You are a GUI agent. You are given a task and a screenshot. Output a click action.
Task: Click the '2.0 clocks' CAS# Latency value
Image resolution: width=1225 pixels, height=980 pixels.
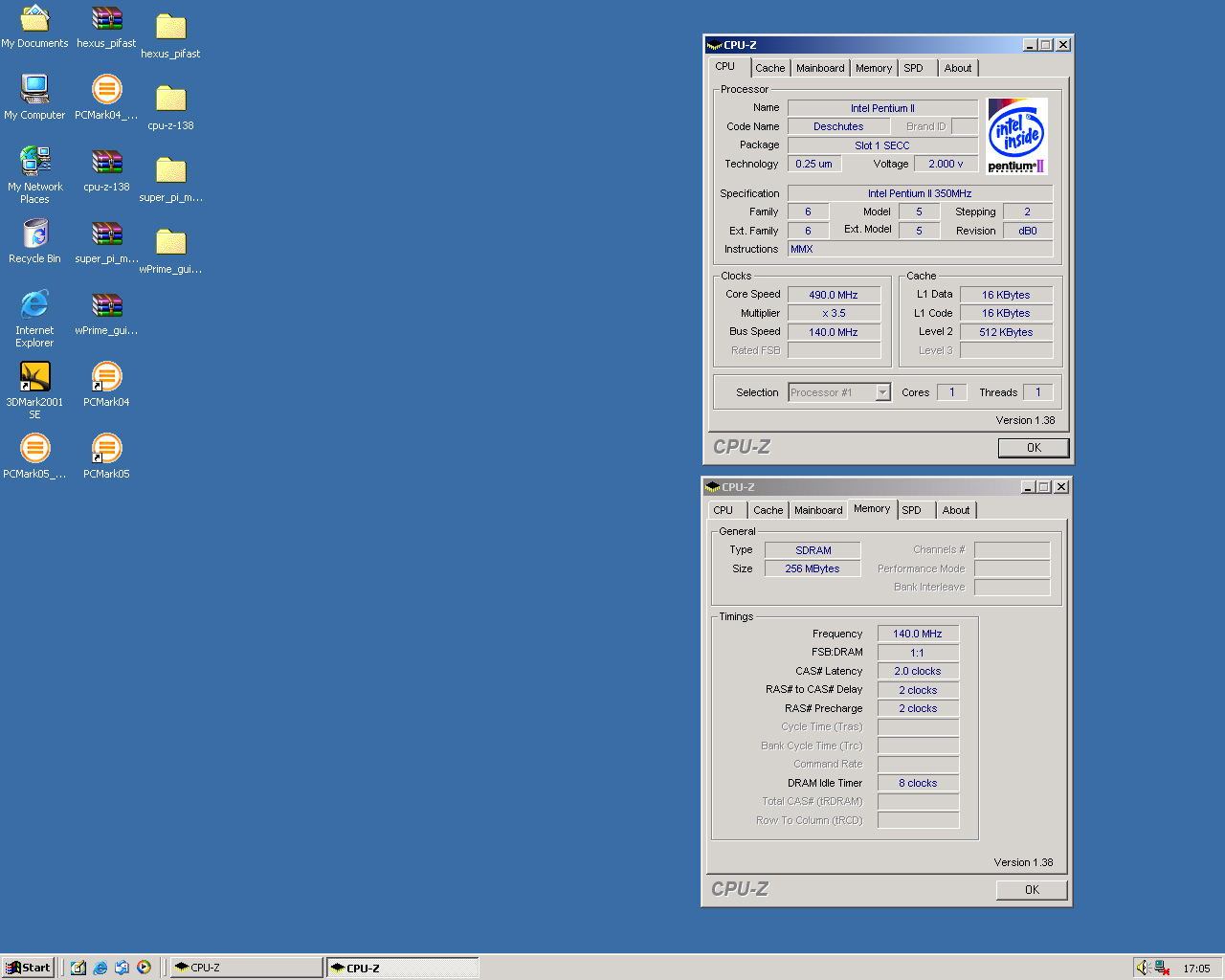click(918, 671)
